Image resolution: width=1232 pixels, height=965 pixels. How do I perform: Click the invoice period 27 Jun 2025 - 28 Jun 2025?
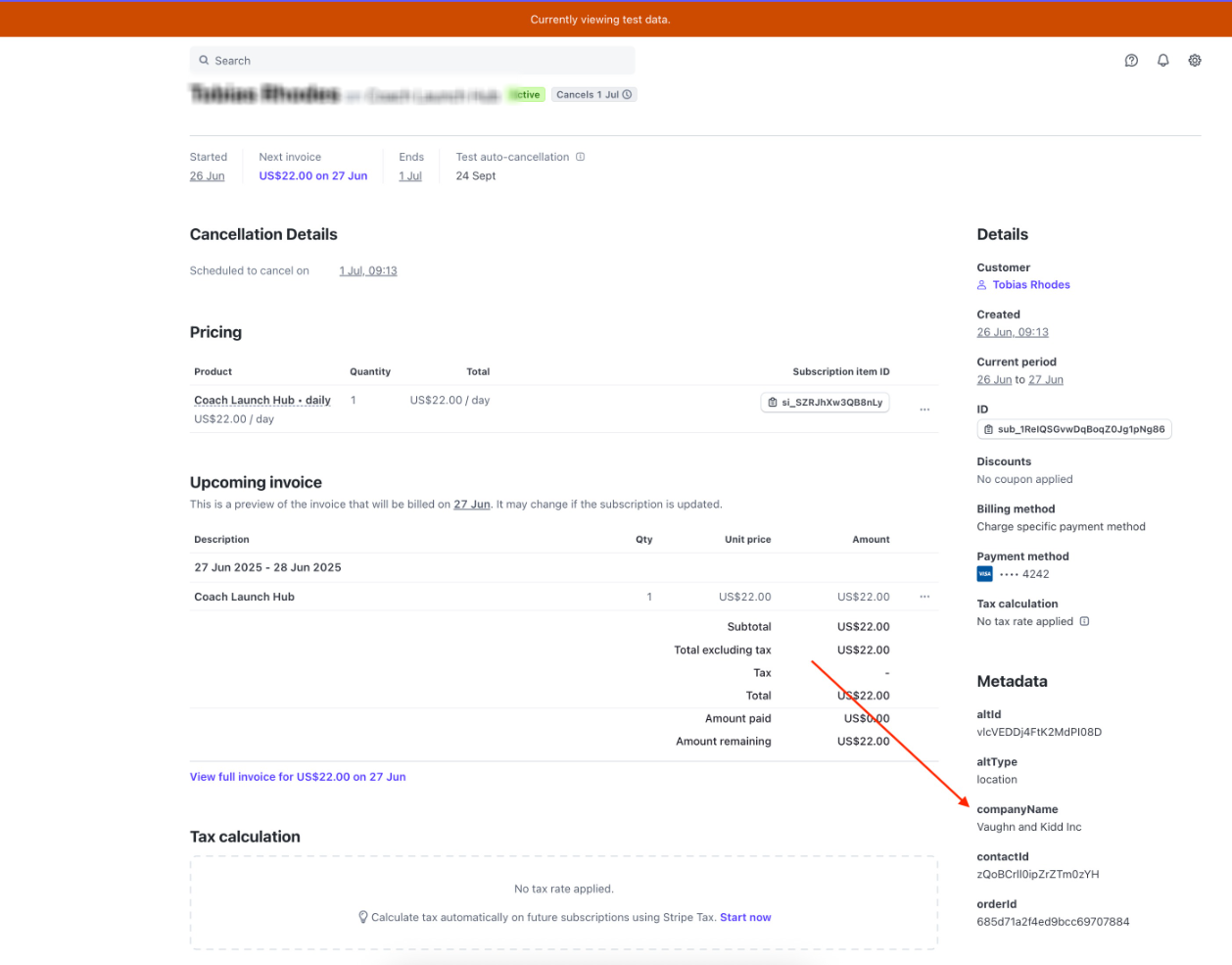267,567
